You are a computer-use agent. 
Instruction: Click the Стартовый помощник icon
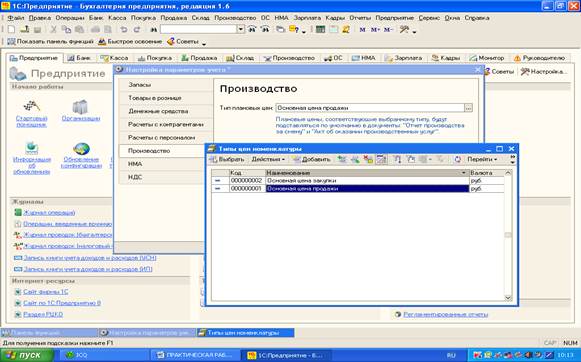[x=31, y=107]
